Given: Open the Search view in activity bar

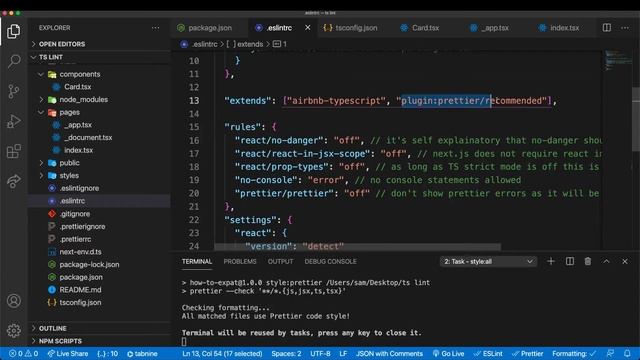Looking at the screenshot, I should [x=13, y=61].
